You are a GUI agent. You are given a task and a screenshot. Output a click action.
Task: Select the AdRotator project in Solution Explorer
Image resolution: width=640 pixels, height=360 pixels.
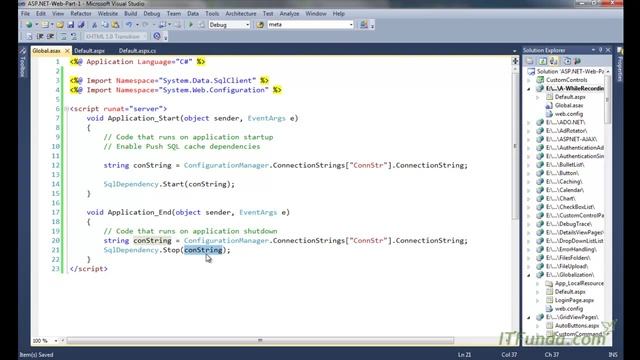coord(567,131)
